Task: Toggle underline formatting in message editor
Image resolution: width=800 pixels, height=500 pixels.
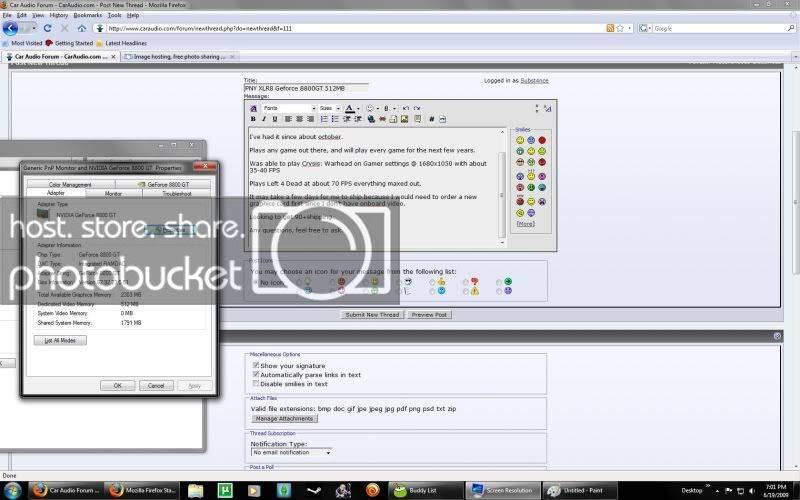Action: tap(274, 119)
